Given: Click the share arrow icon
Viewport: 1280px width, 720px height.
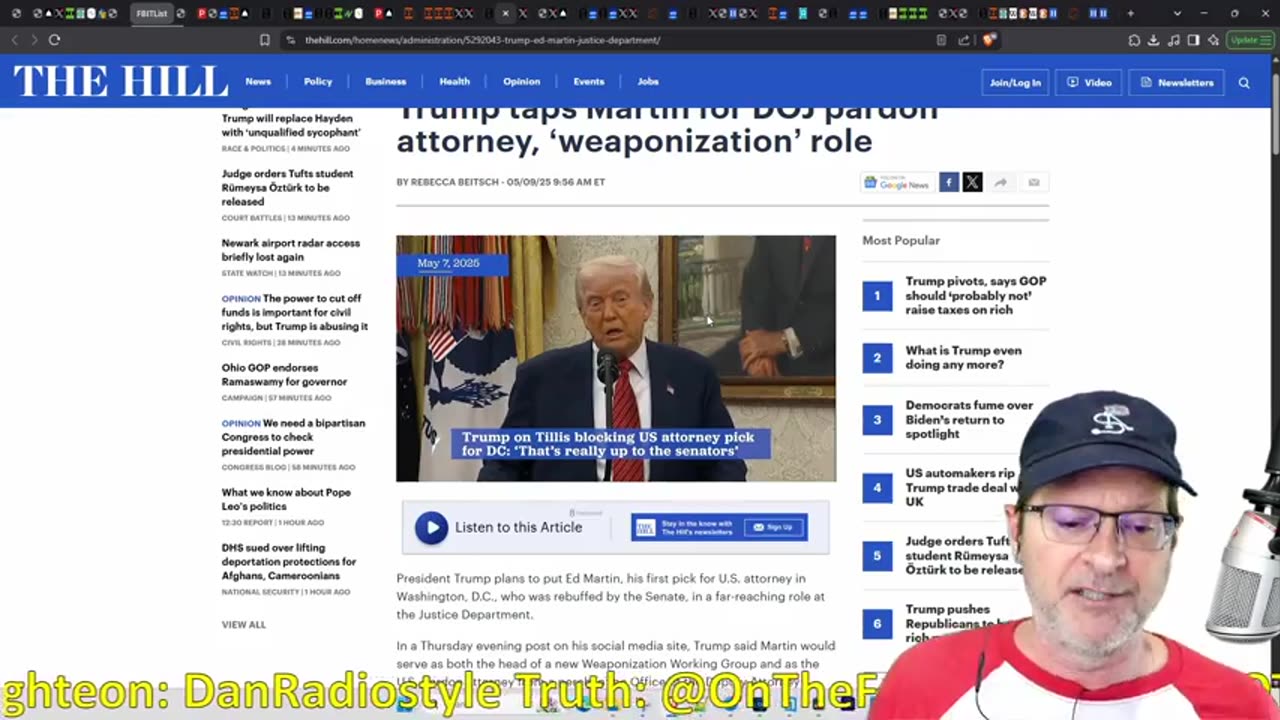Looking at the screenshot, I should [1000, 182].
